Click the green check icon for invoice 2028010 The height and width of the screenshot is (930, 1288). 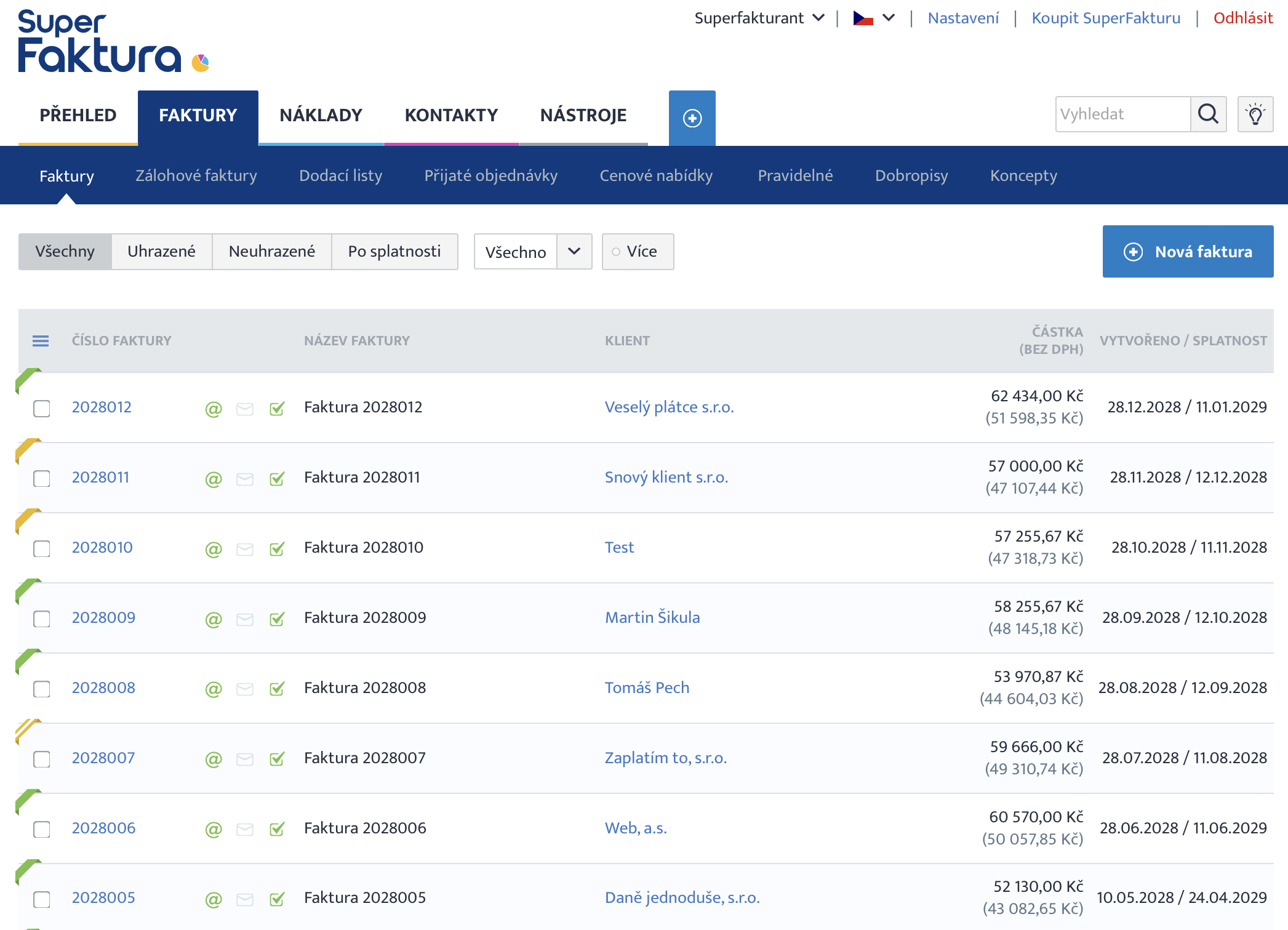pos(277,548)
